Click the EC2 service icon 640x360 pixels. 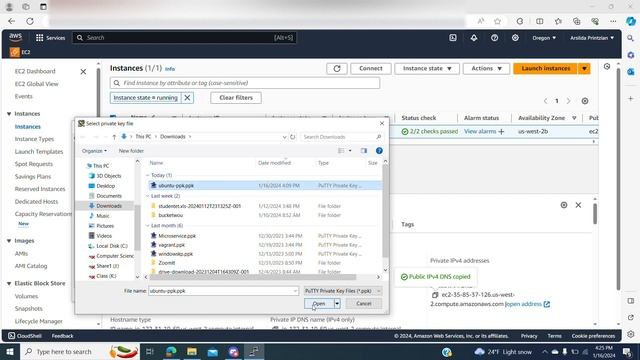[15, 52]
